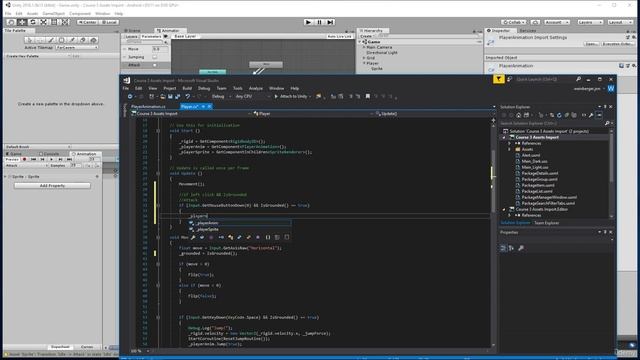Image resolution: width=640 pixels, height=360 pixels.
Task: Click Auto Live Link in Animator
Action: [x=339, y=36]
